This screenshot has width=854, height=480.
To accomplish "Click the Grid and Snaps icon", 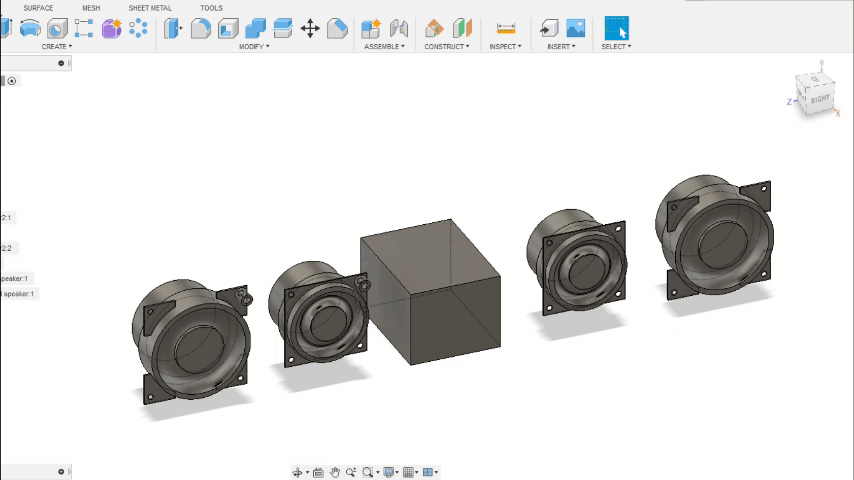I will (408, 472).
